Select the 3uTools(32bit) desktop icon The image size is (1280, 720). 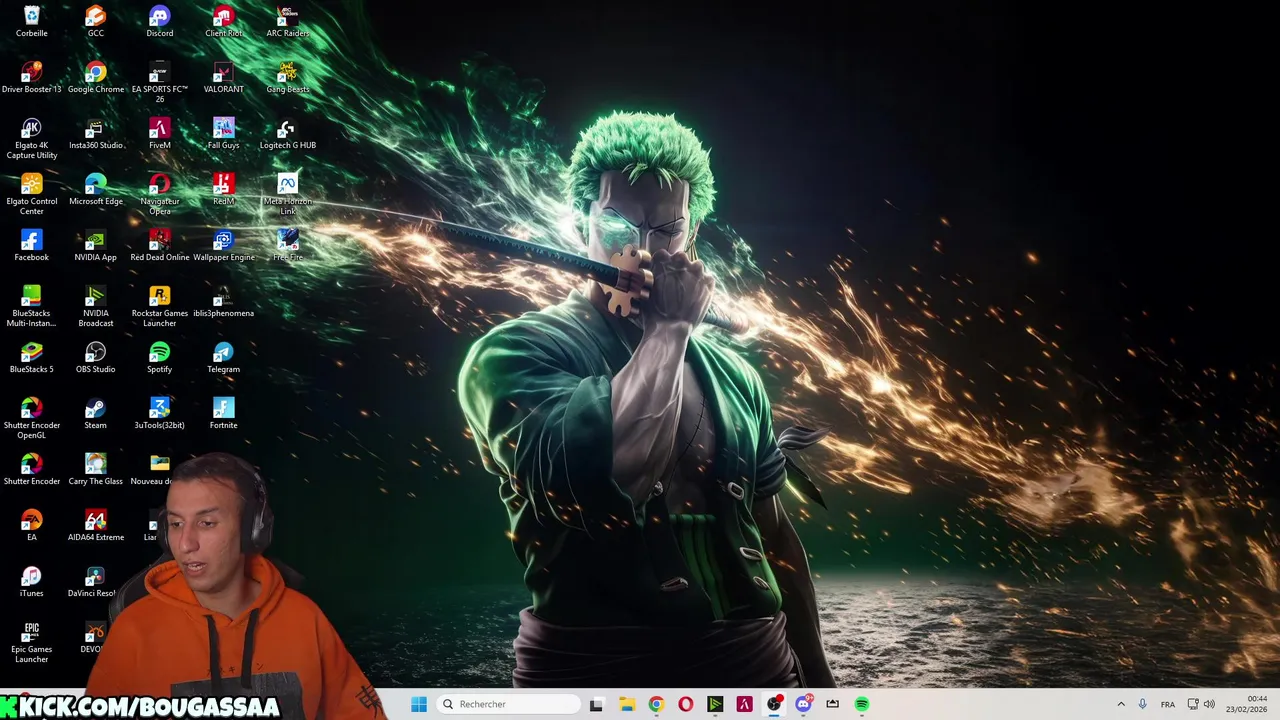(x=159, y=414)
